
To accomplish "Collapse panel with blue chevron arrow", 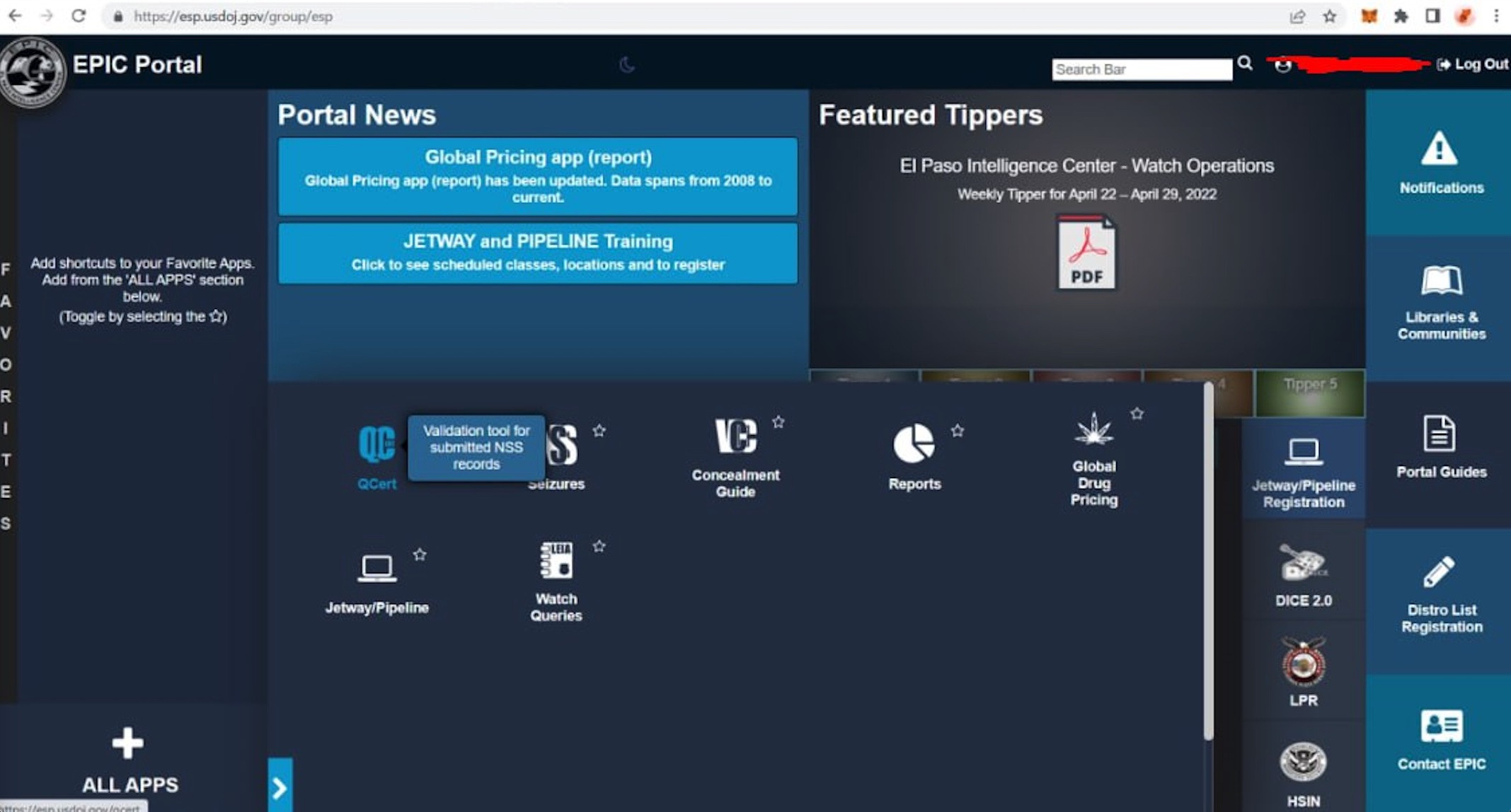I will click(280, 787).
